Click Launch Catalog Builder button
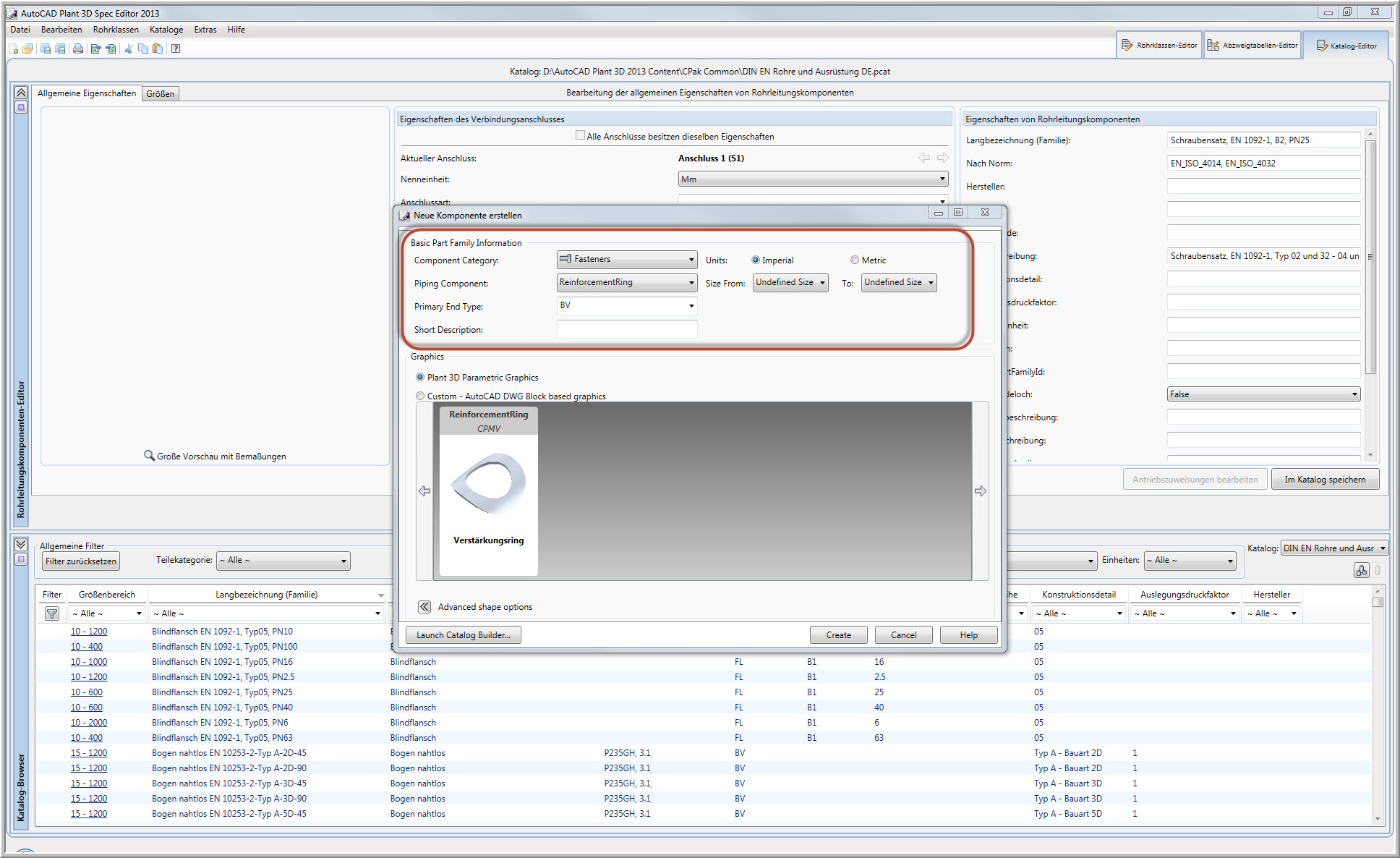The image size is (1400, 858). point(464,634)
